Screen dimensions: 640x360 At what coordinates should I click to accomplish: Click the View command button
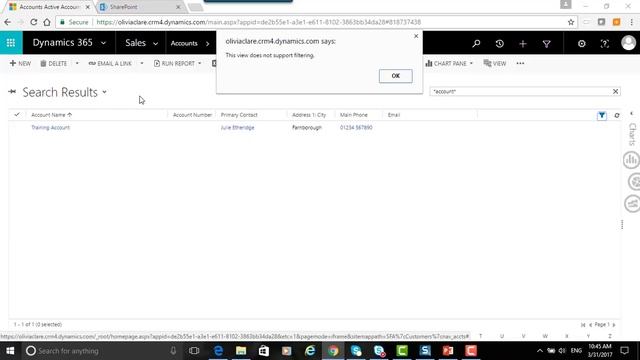pyautogui.click(x=495, y=63)
